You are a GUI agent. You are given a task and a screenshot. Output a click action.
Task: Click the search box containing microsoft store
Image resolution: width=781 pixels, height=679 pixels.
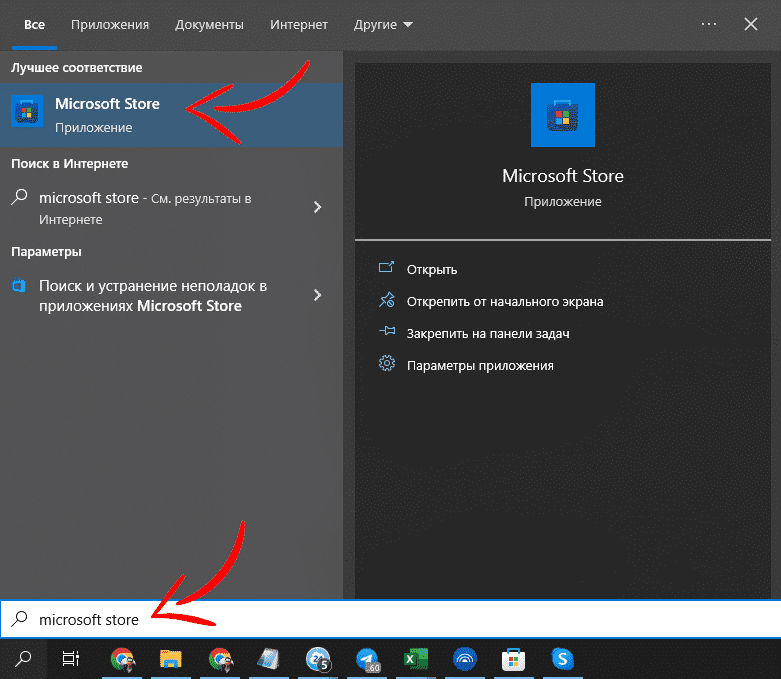coord(390,619)
